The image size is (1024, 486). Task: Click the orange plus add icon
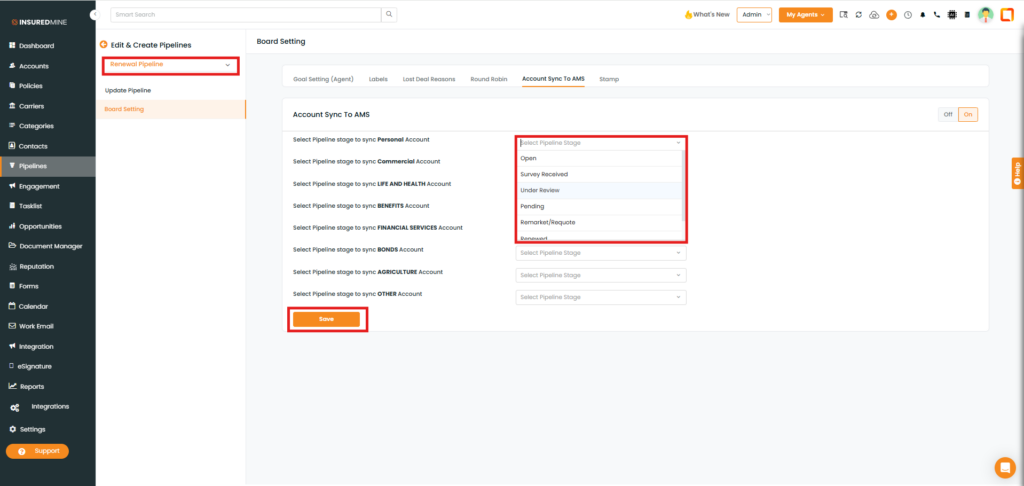(891, 15)
